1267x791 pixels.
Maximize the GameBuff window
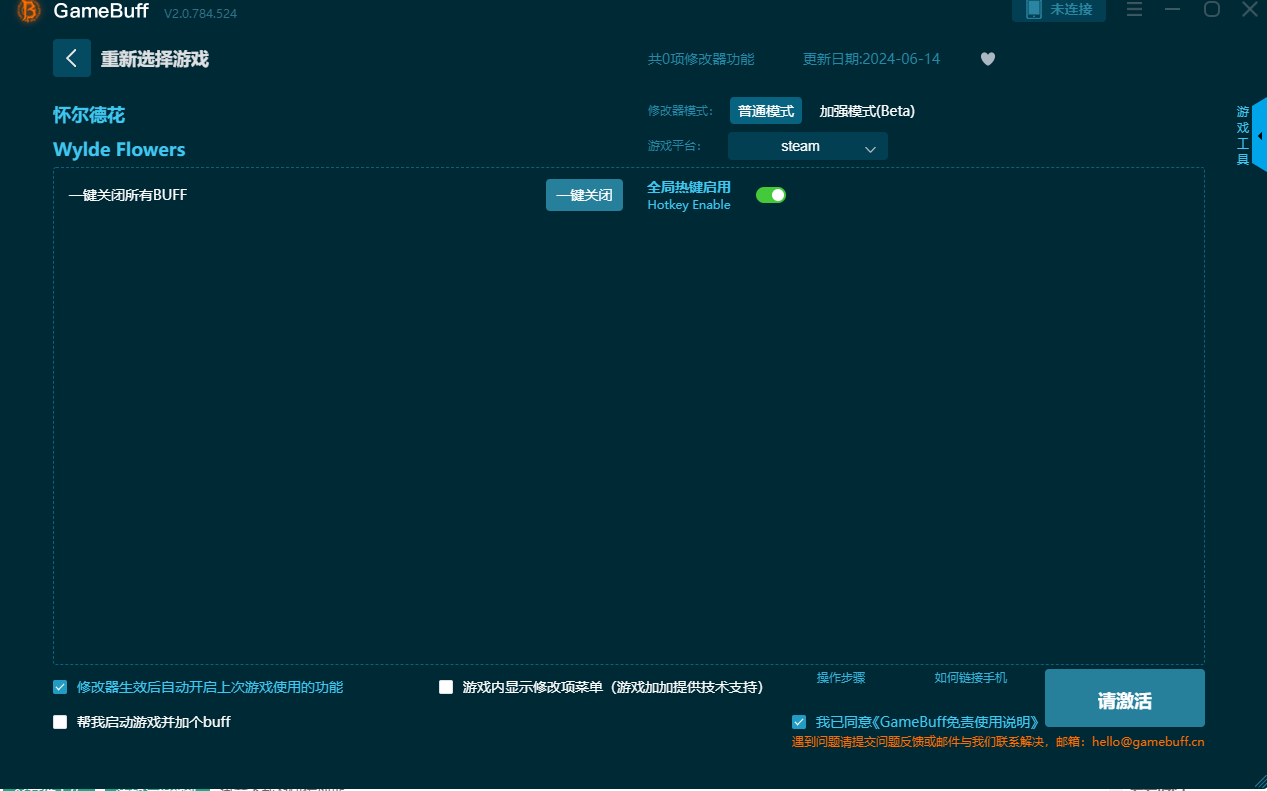[1211, 10]
